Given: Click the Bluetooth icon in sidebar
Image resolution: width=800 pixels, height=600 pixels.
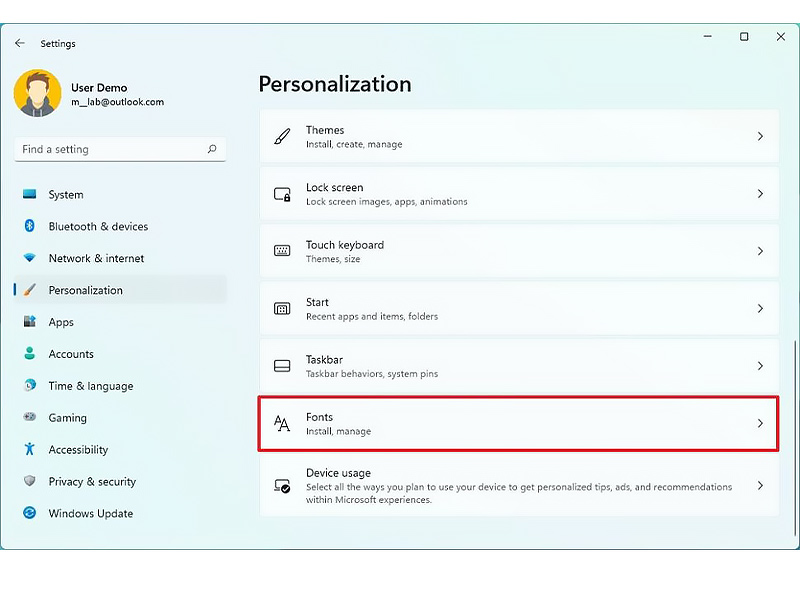Looking at the screenshot, I should pos(30,226).
